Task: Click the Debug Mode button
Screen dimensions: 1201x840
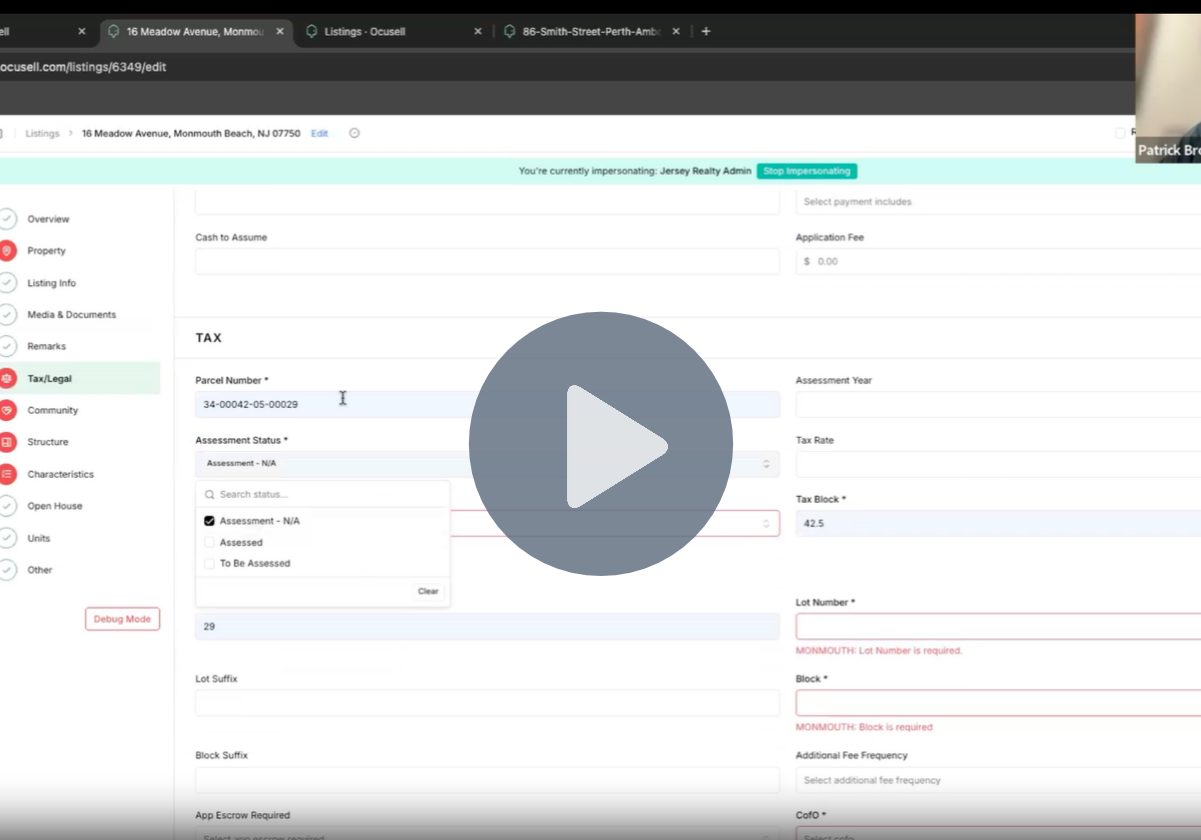Action: point(122,619)
